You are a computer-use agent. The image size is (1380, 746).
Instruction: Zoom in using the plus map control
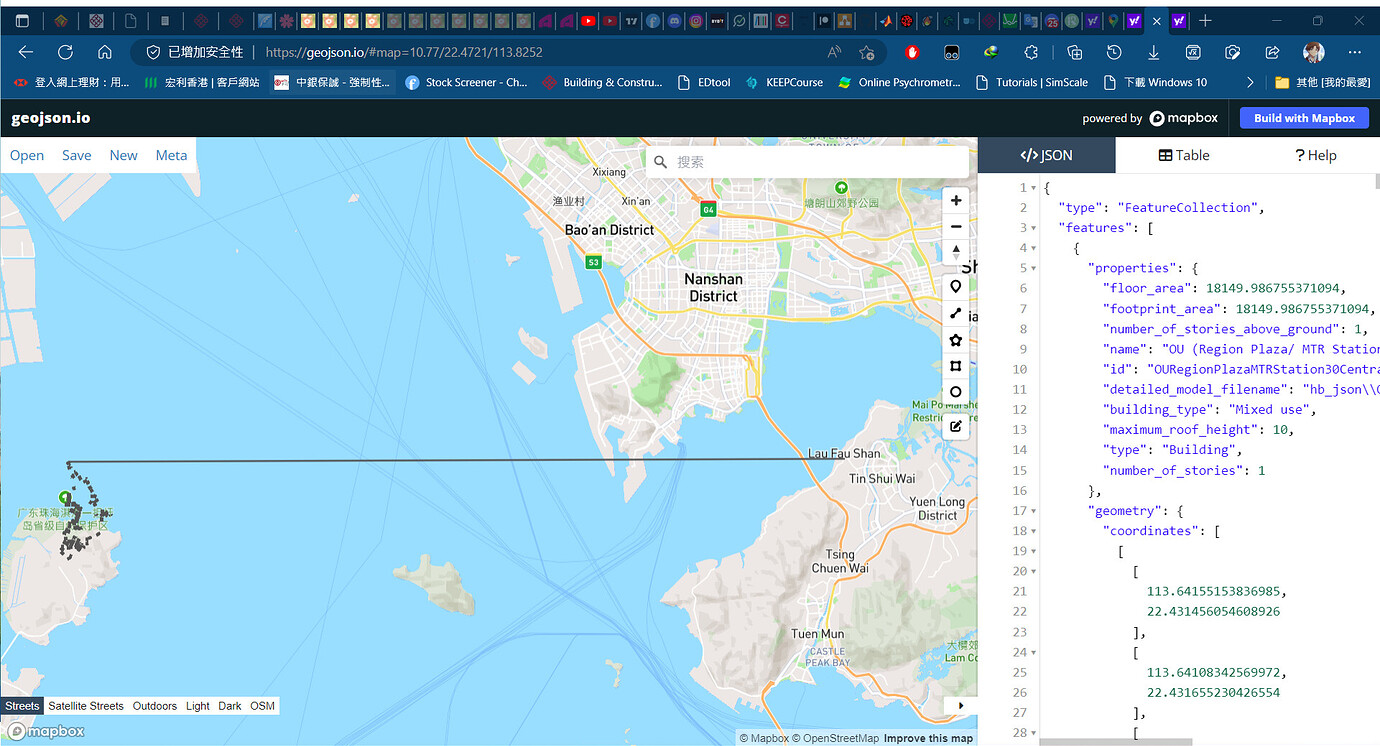click(956, 200)
